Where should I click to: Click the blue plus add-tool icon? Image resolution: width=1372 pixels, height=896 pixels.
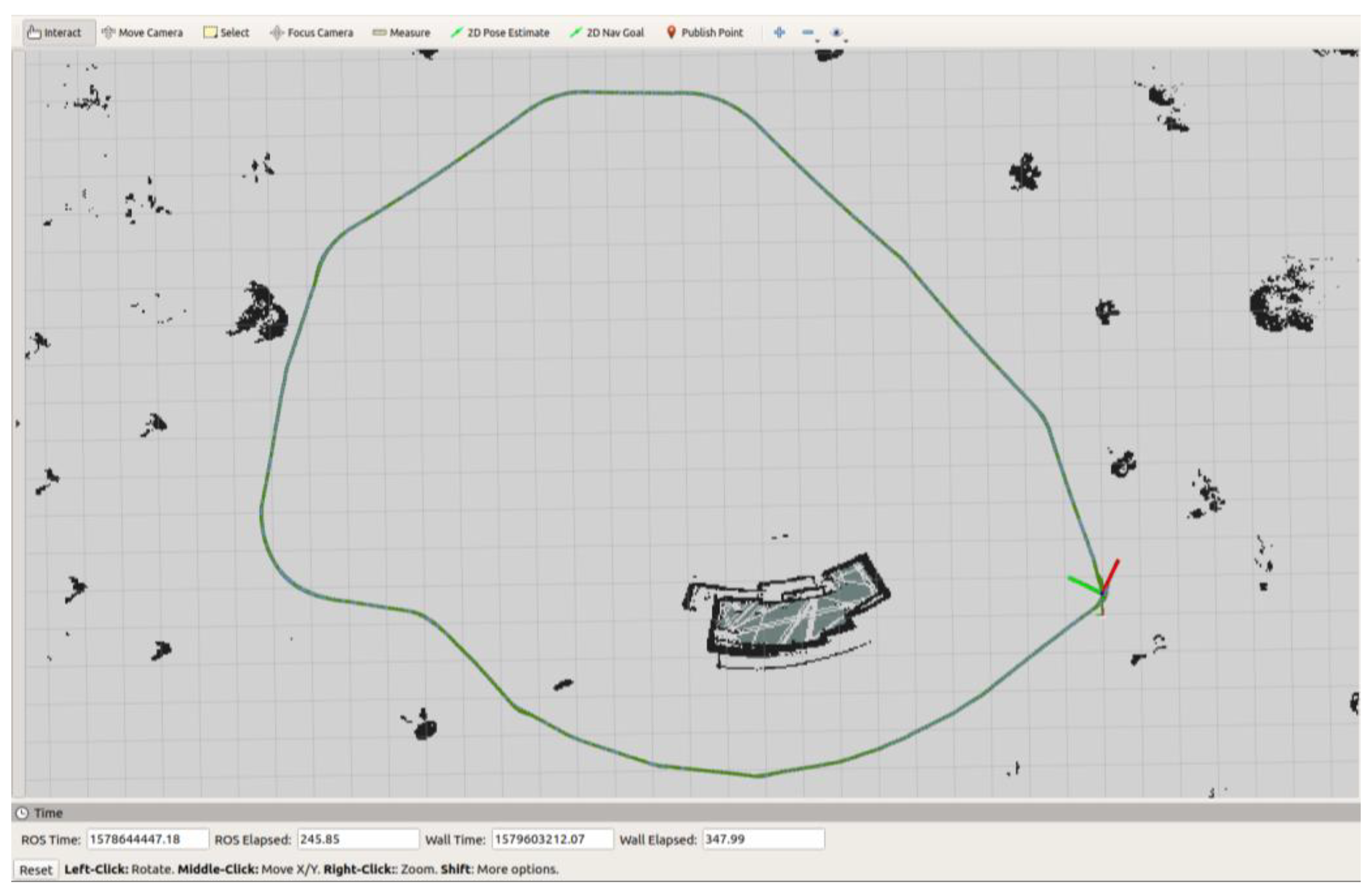tap(779, 32)
